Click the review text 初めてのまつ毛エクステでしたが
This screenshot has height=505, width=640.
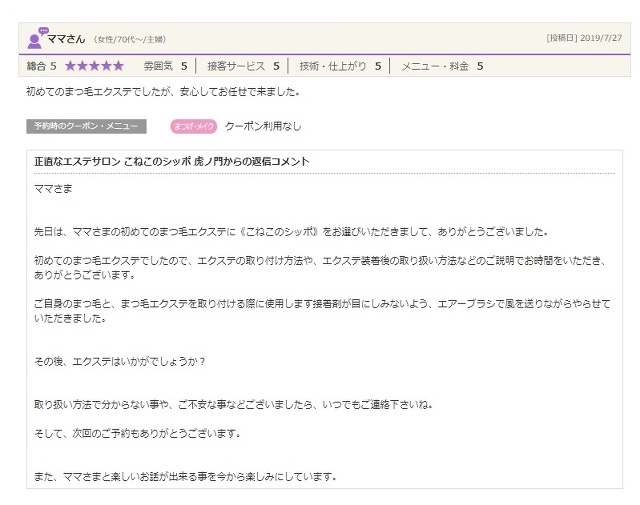[x=162, y=92]
